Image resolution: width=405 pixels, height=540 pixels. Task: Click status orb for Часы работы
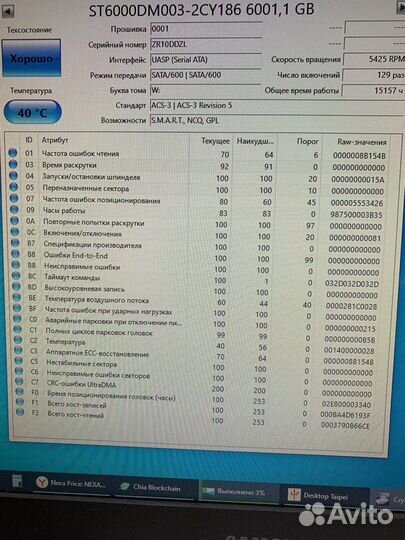coord(14,209)
